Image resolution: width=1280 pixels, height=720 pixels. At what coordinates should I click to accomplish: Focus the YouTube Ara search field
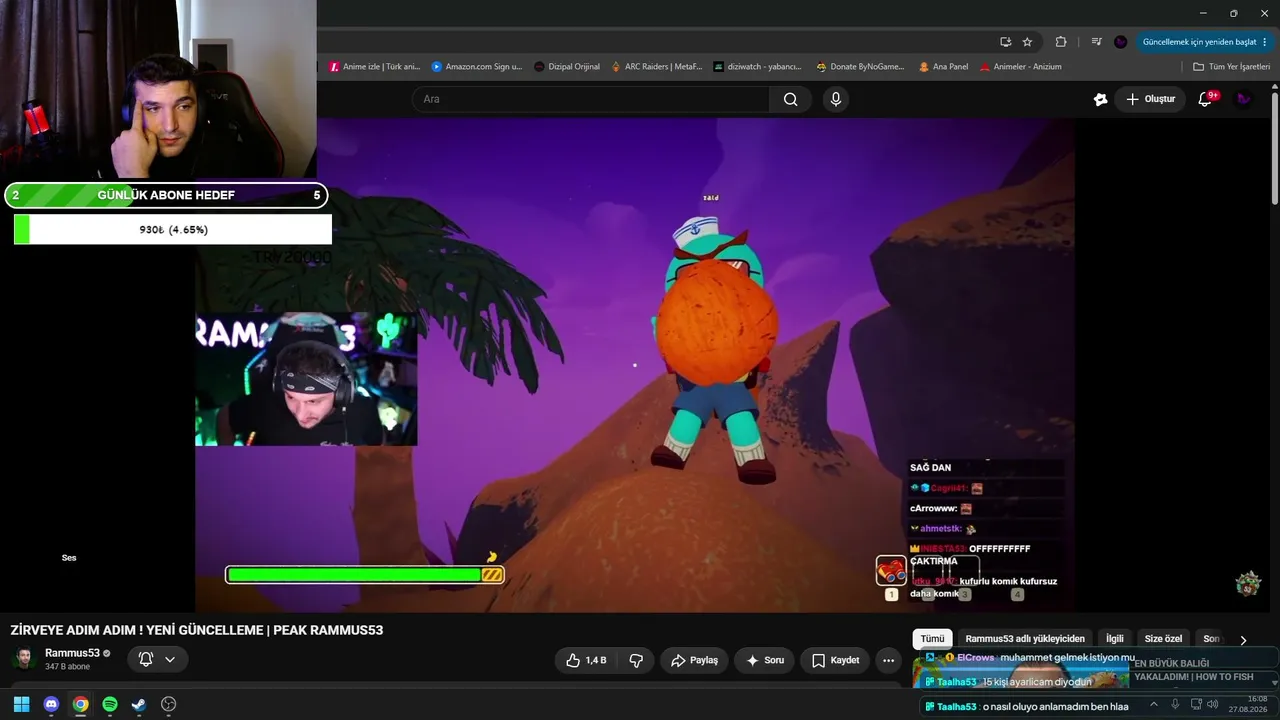coord(591,99)
